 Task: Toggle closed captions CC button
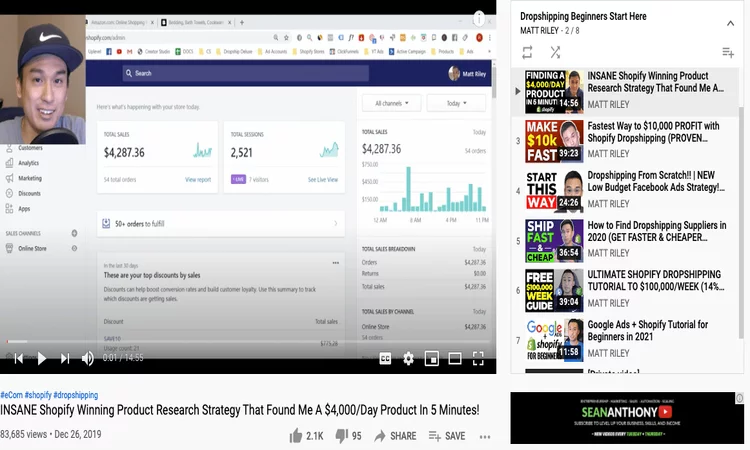pyautogui.click(x=385, y=359)
